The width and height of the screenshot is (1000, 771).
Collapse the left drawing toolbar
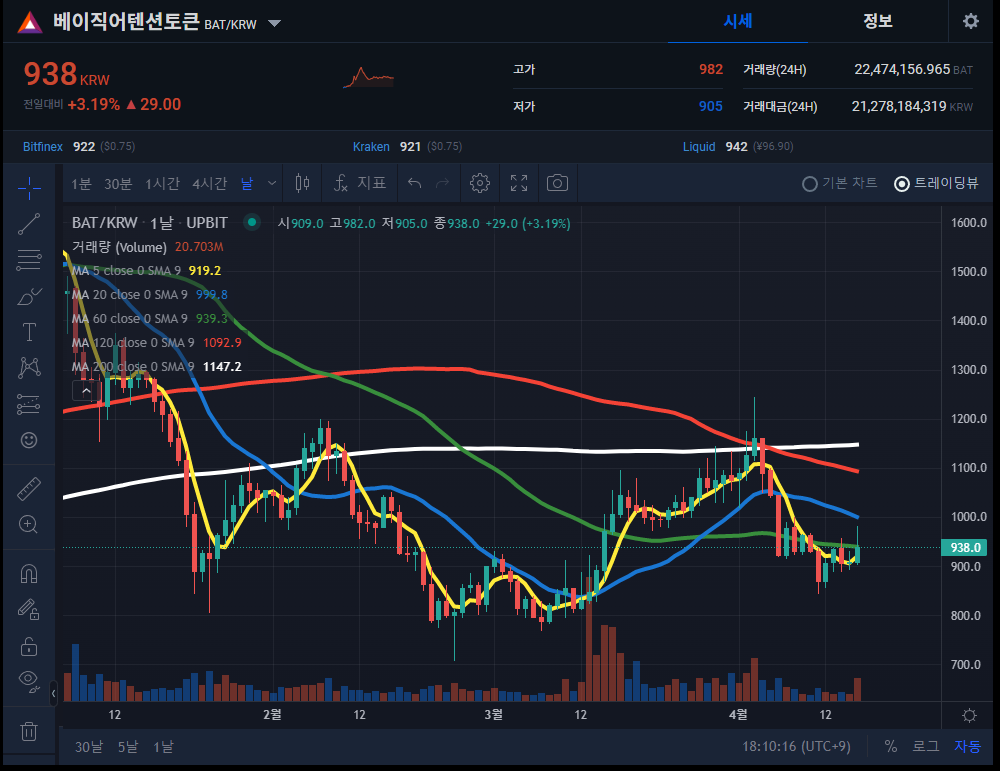point(54,693)
